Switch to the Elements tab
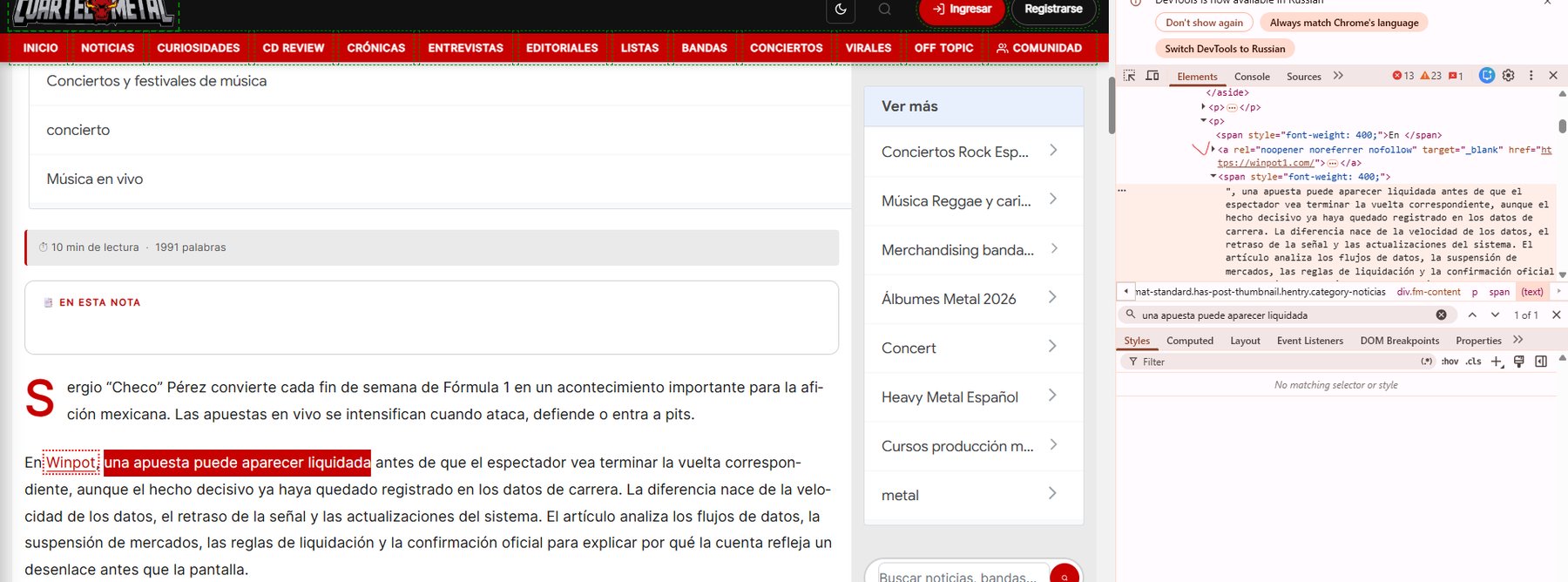This screenshot has height=582, width=1568. 1197,77
